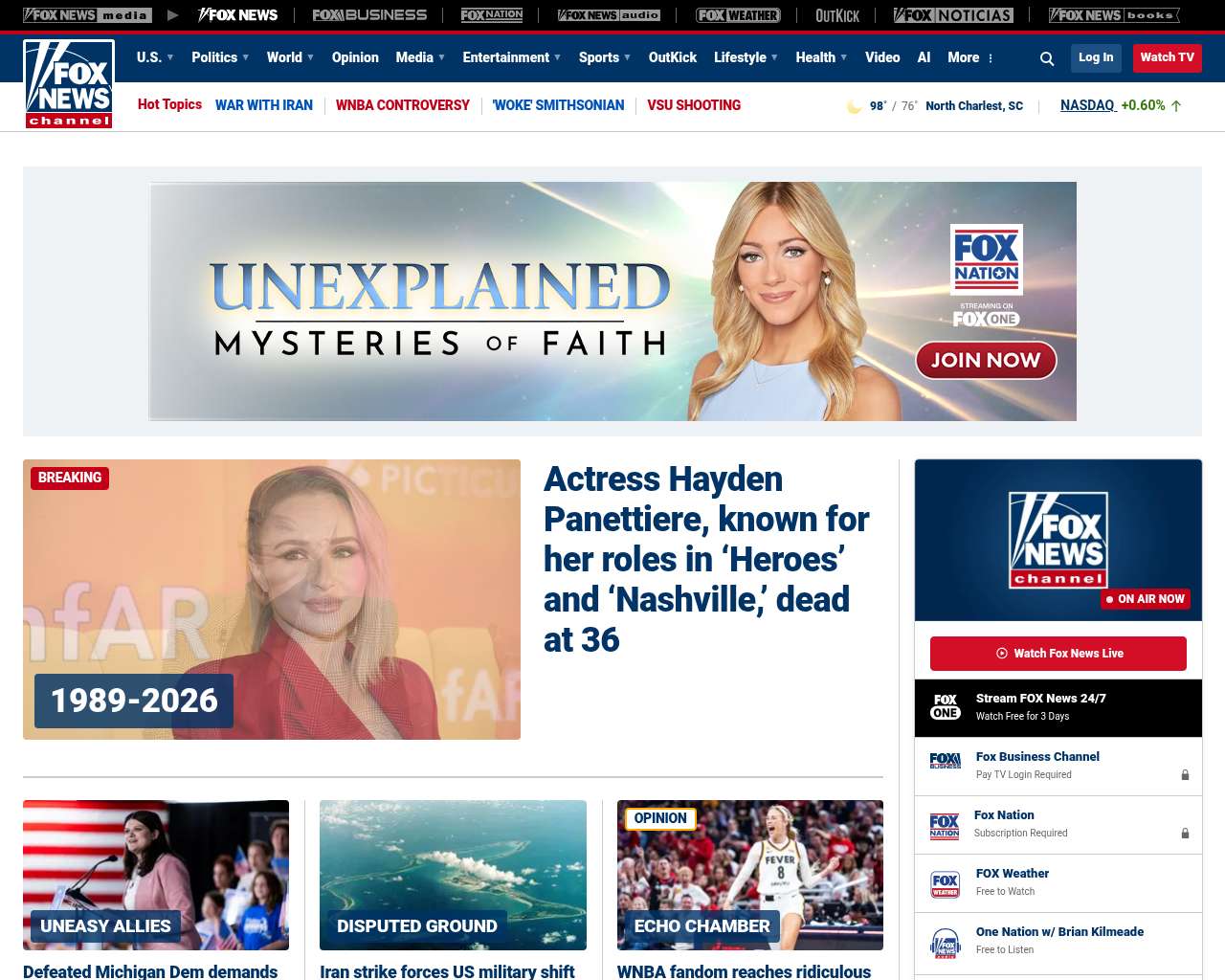Image resolution: width=1225 pixels, height=980 pixels.
Task: Click the Fox Nation sidebar icon
Action: click(945, 826)
